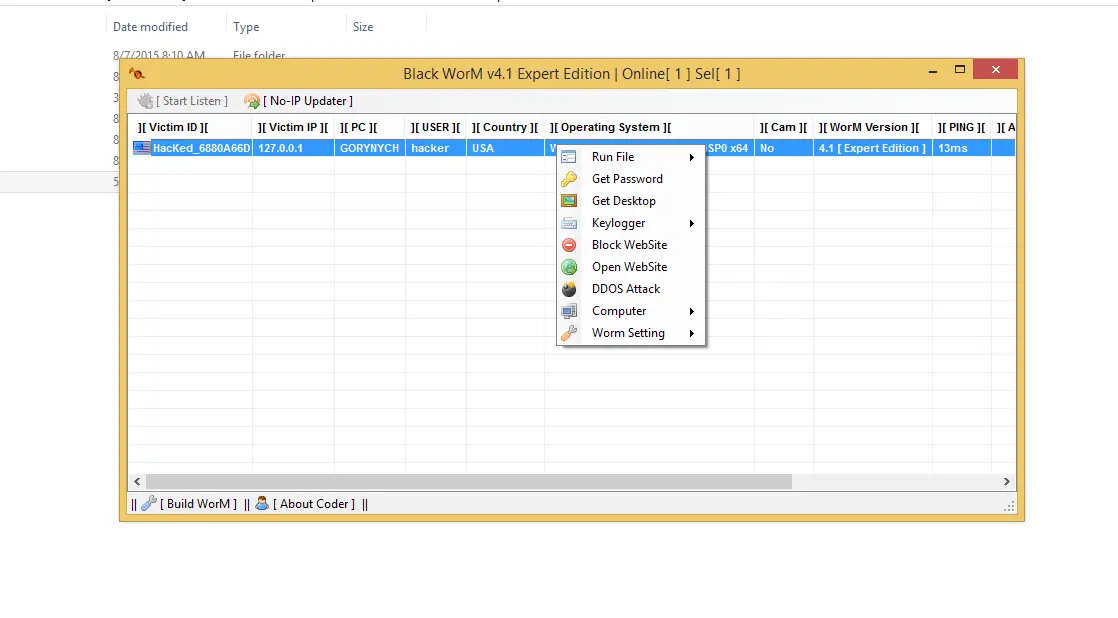Expand the Keylogger submenu arrow
The width and height of the screenshot is (1118, 618).
tap(694, 222)
